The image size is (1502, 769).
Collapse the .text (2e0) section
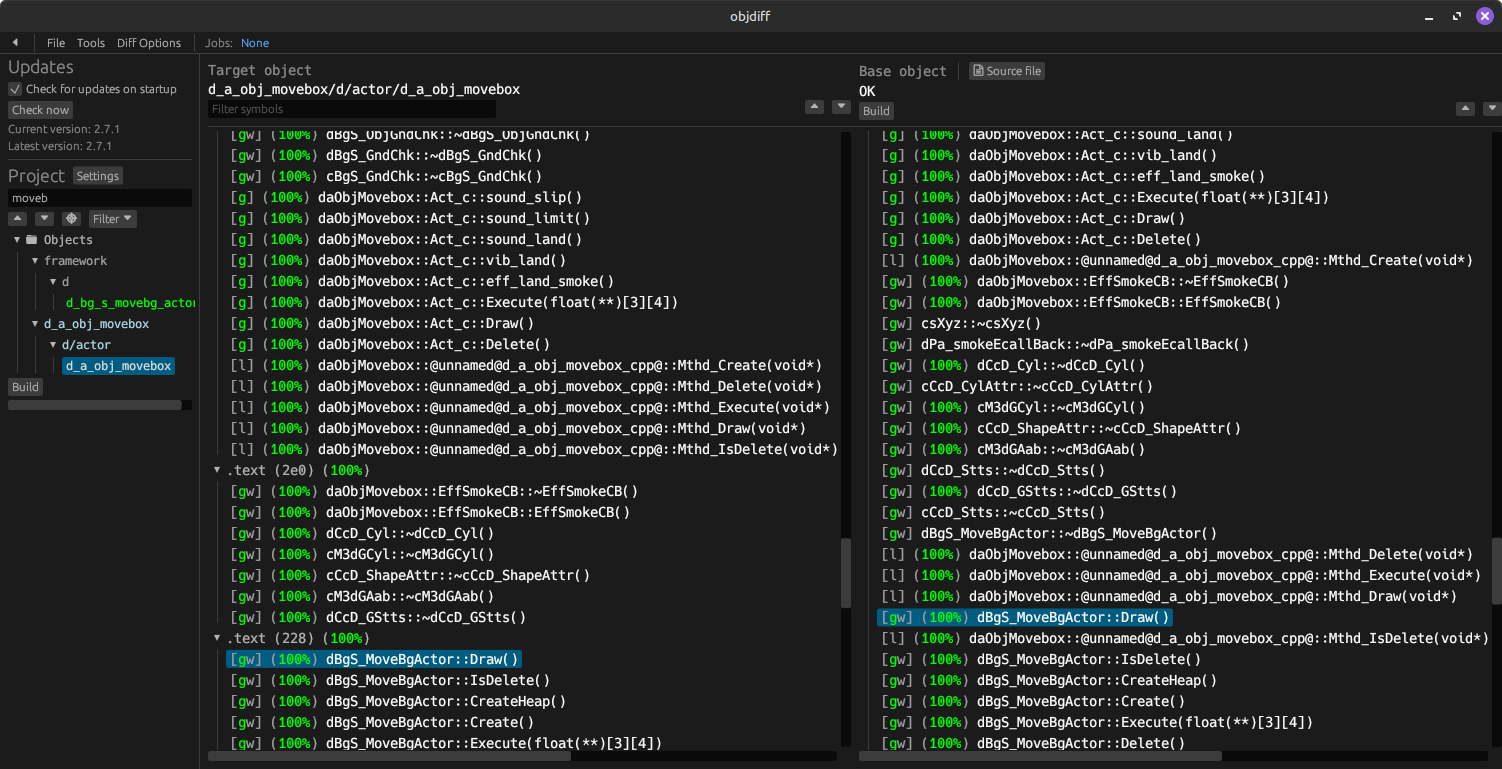(x=217, y=470)
